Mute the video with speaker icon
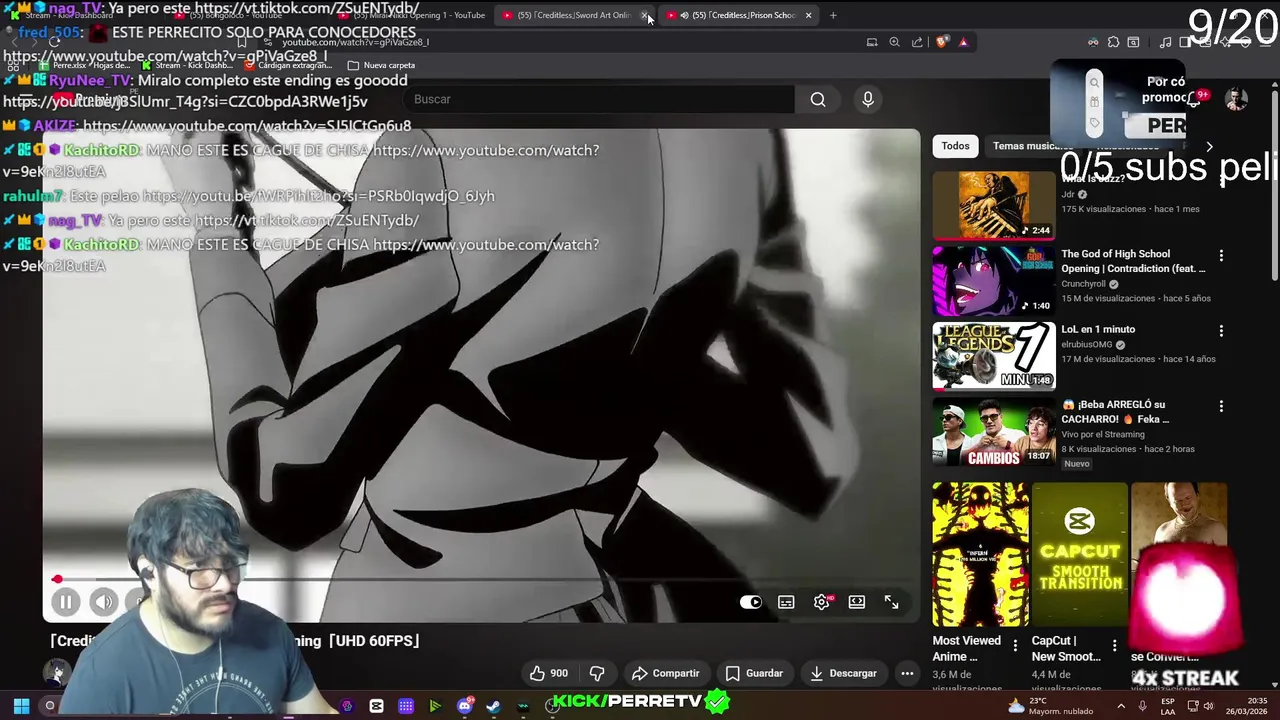1280x720 pixels. (103, 602)
